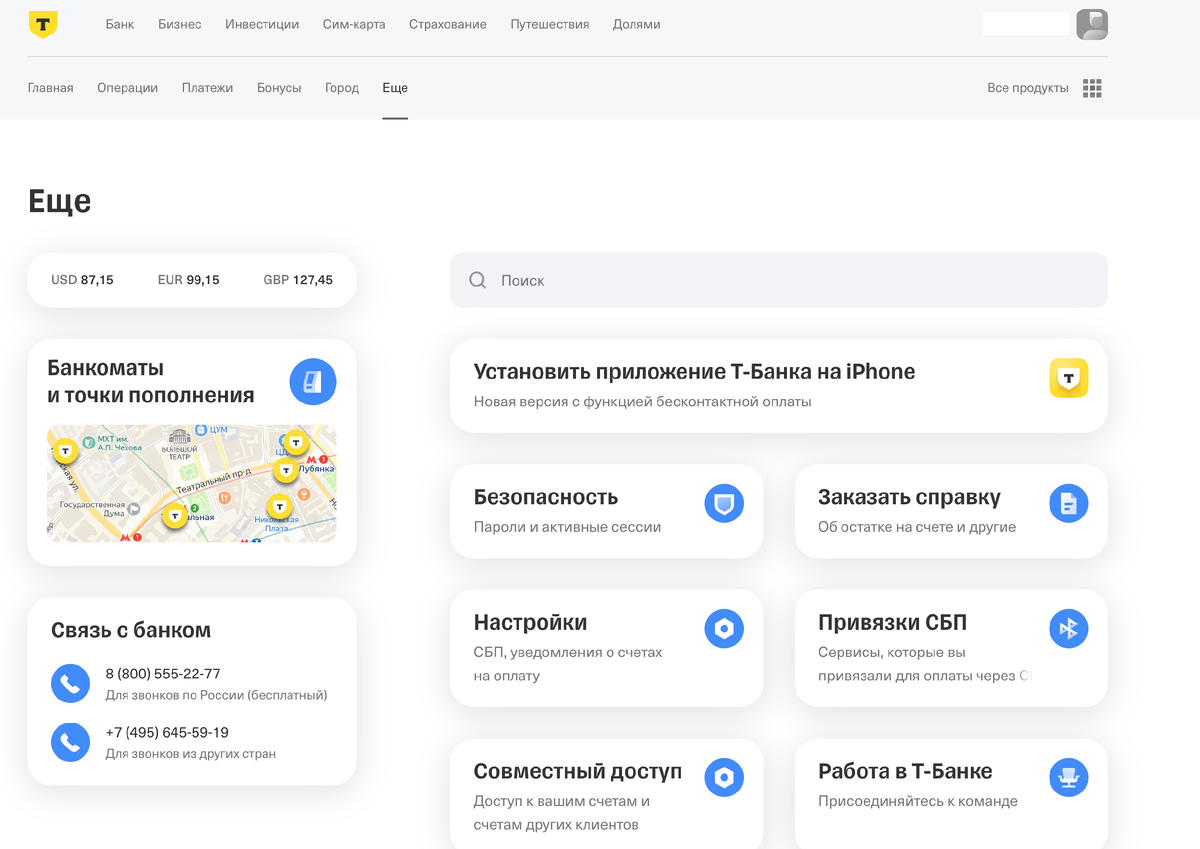Open Долями in the top menu
The image size is (1200, 849).
637,24
